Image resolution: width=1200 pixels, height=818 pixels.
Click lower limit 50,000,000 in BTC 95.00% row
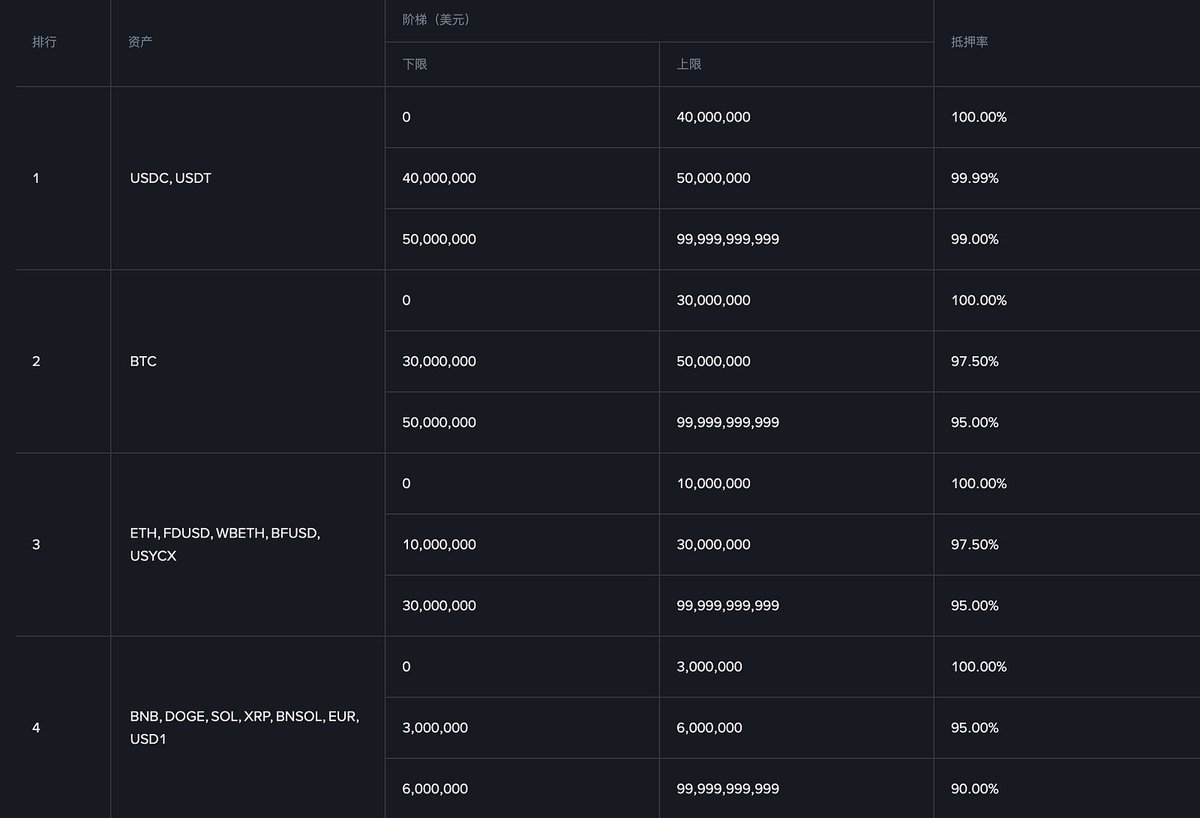439,422
